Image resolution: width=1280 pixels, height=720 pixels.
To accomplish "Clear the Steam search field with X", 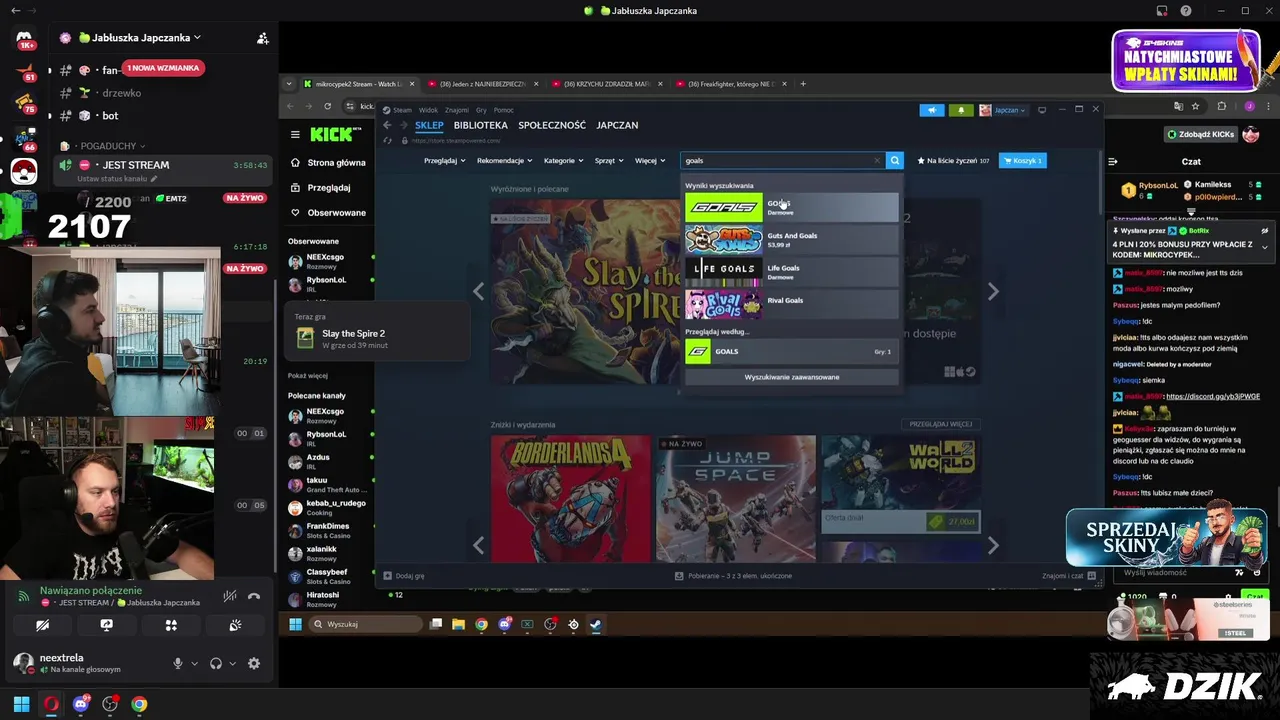I will [877, 160].
